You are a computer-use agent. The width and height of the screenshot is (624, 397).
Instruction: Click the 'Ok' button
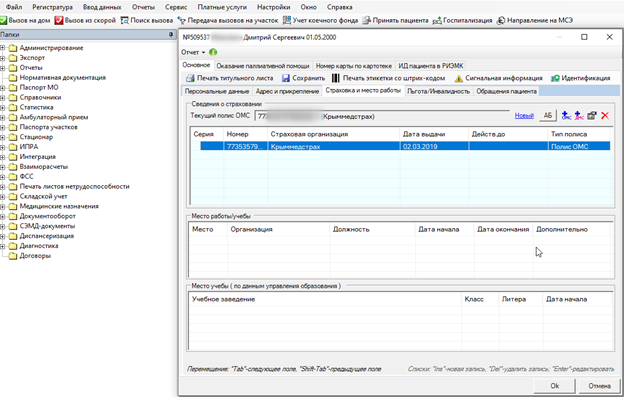555,386
